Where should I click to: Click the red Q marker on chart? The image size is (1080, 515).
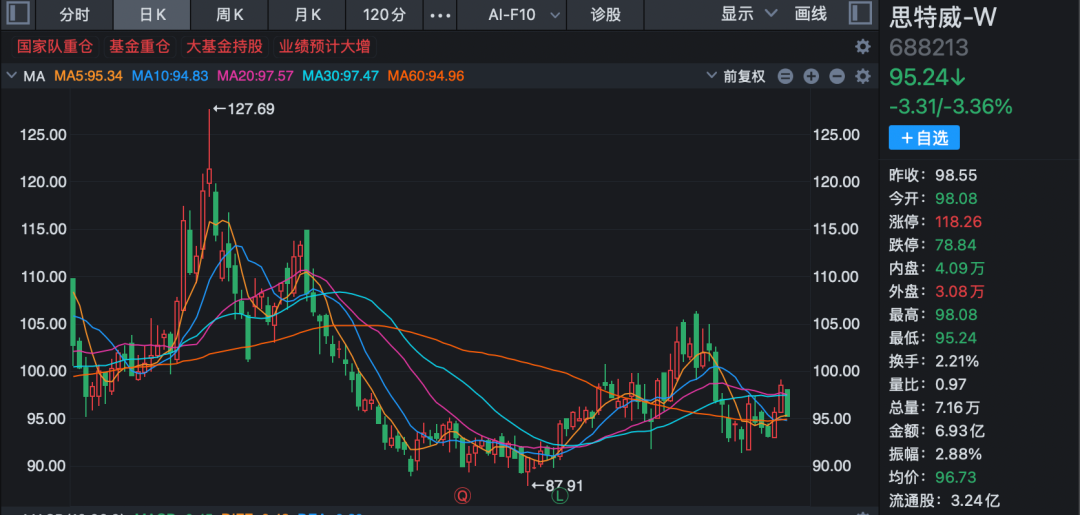[x=463, y=494]
